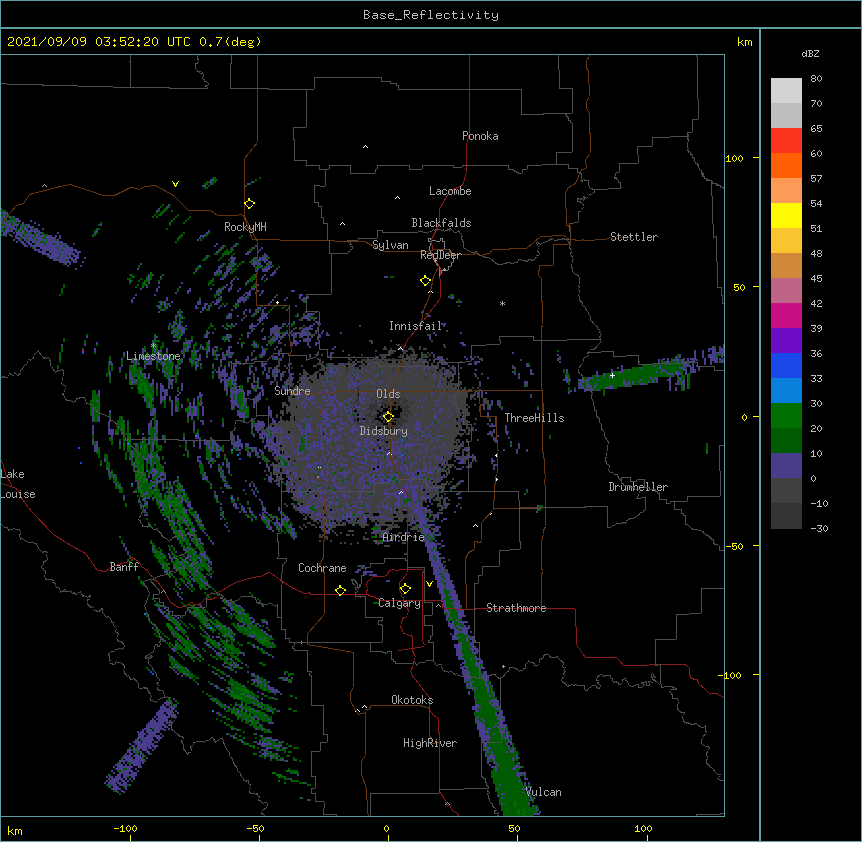Click the km unit label at the top right
This screenshot has width=862, height=842.
pyautogui.click(x=744, y=42)
